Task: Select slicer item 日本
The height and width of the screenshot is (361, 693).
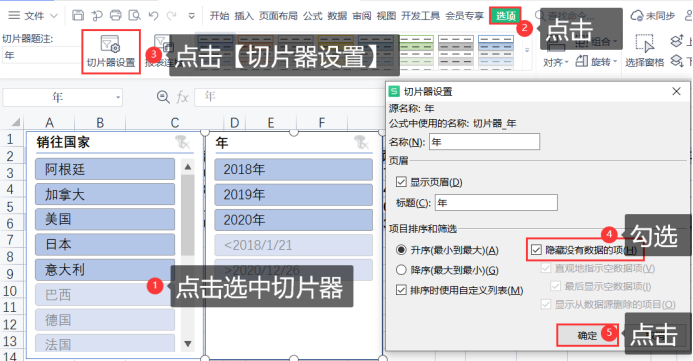Action: (105, 244)
